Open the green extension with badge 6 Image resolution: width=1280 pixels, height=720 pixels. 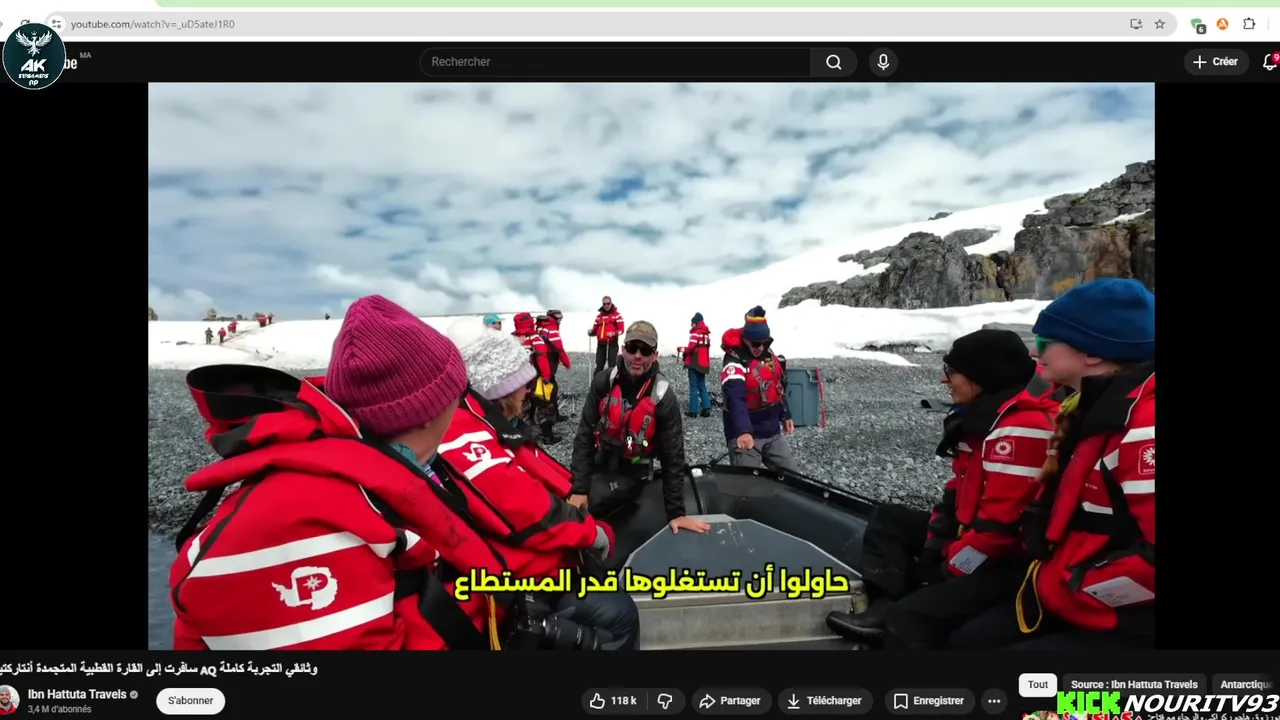tap(1197, 24)
